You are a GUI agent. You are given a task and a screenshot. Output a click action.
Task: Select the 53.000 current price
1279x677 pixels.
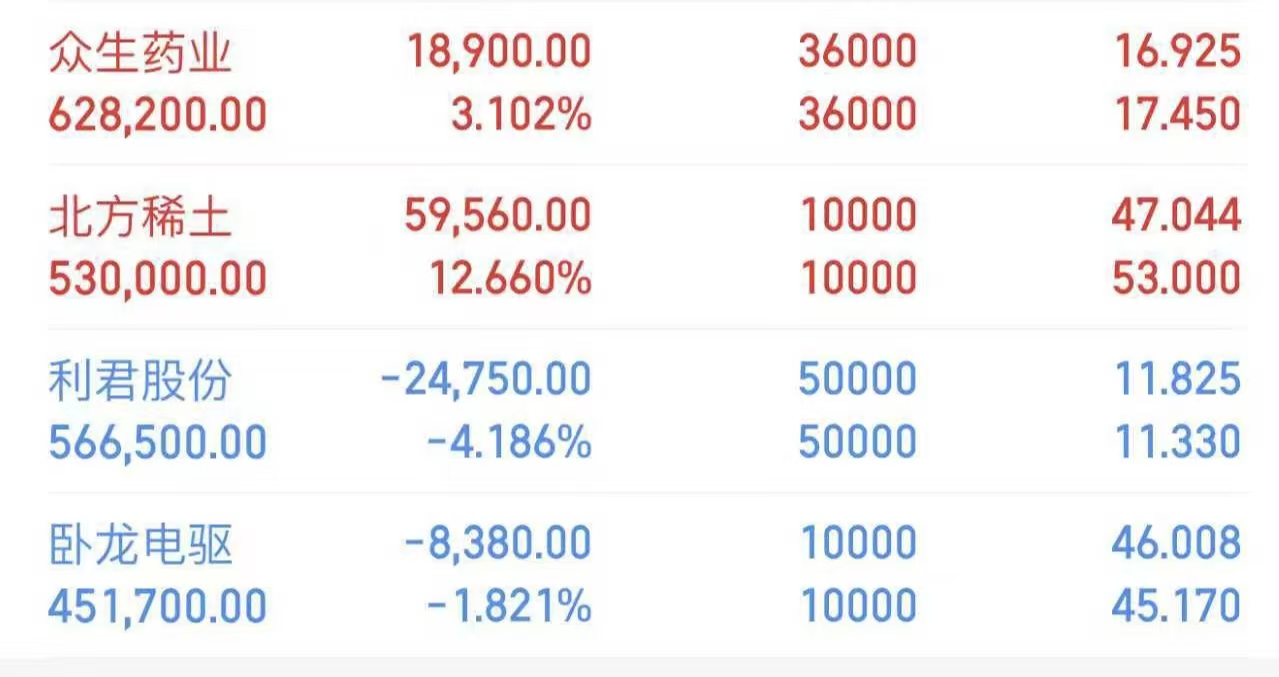pos(1176,278)
